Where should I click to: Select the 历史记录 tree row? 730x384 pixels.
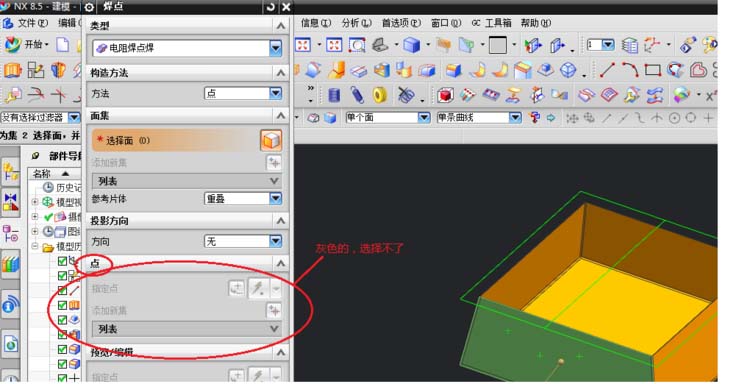pos(62,187)
